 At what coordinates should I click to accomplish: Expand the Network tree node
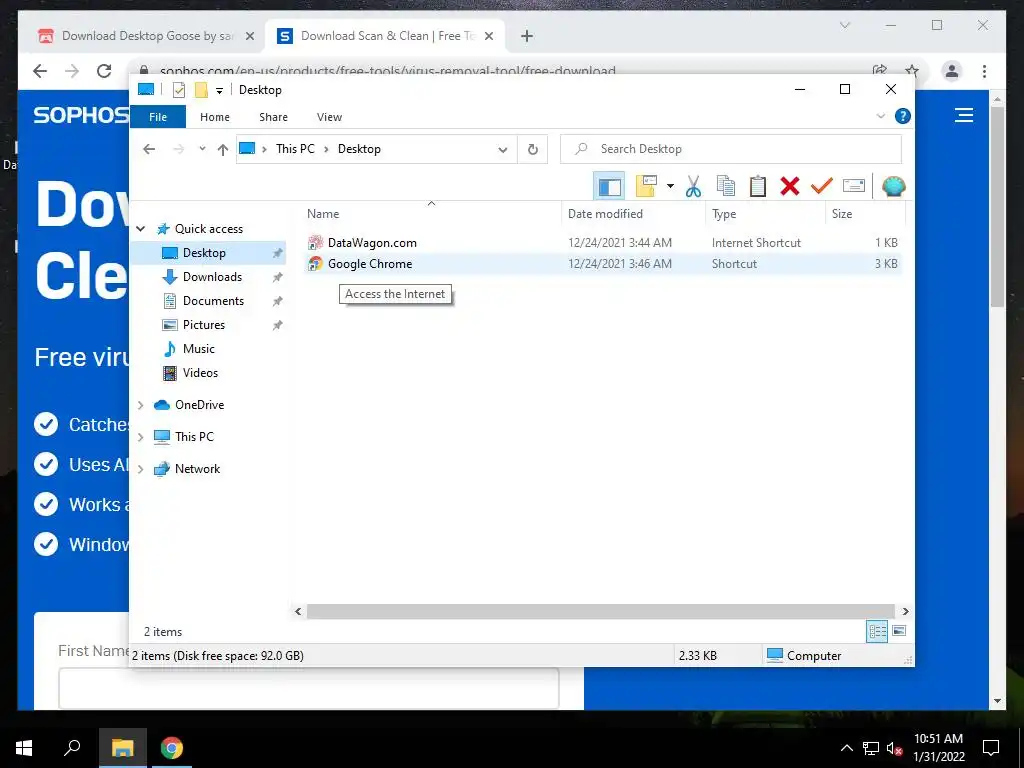point(140,469)
